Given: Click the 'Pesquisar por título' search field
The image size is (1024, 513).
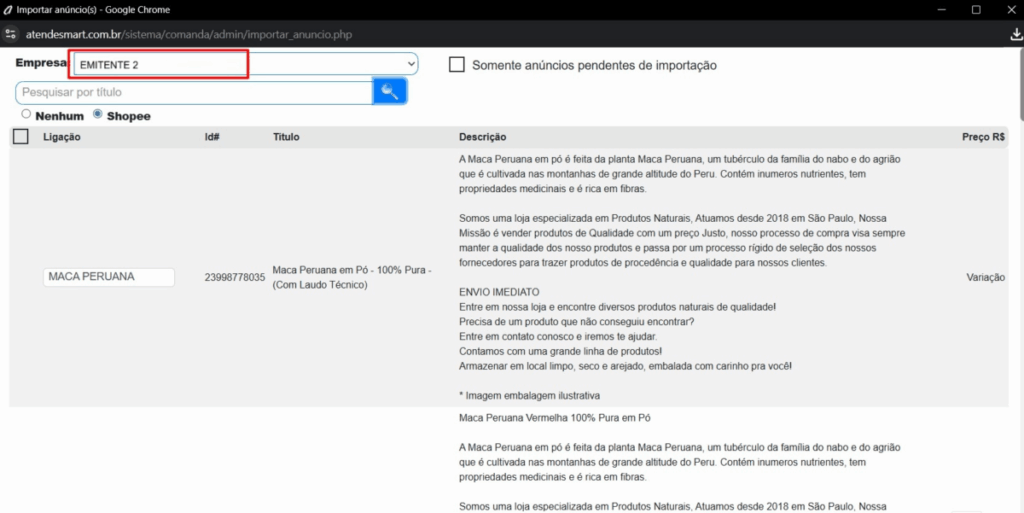Looking at the screenshot, I should [194, 92].
